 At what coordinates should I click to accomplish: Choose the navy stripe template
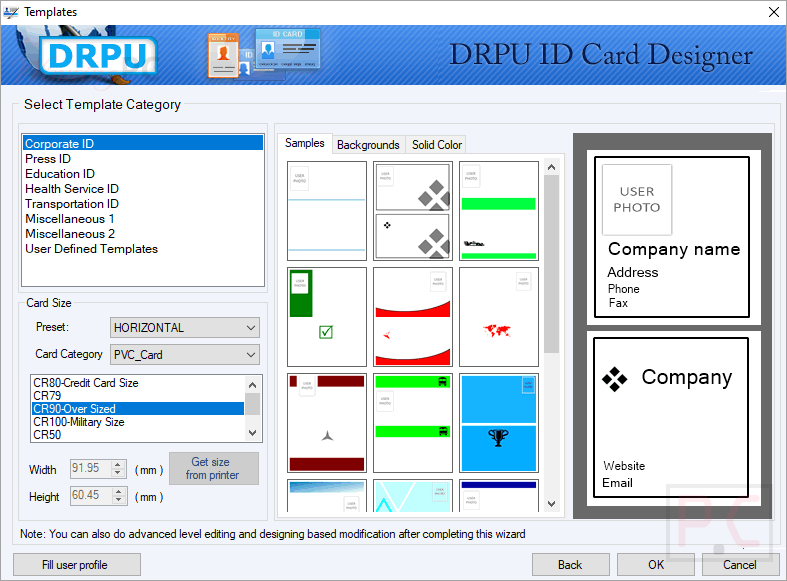(498, 496)
